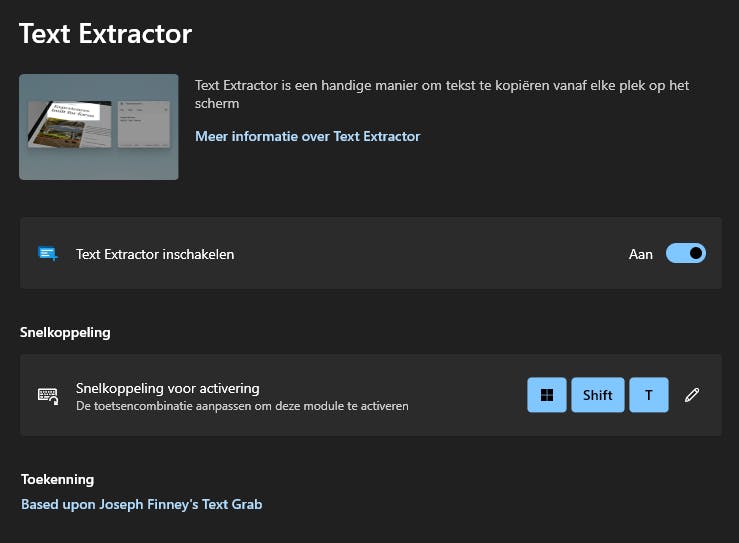Image resolution: width=739 pixels, height=543 pixels.
Task: Click the T key in the shortcut
Action: tap(649, 395)
